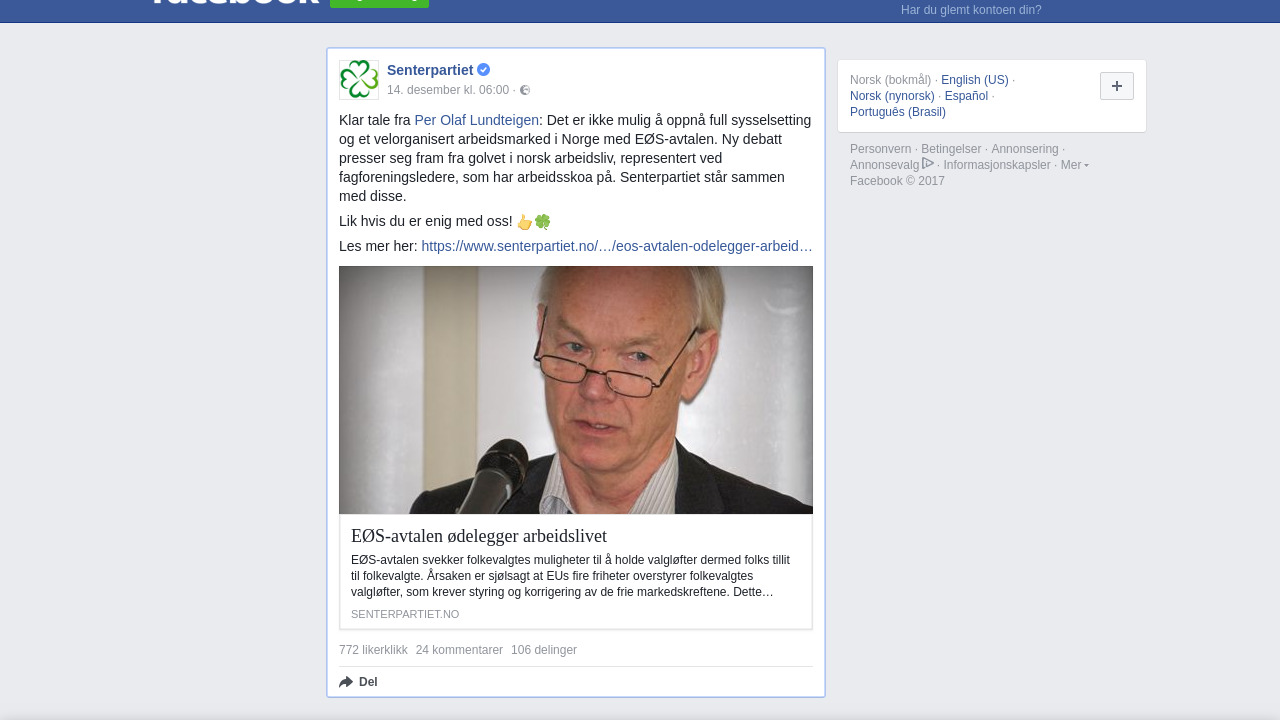Click the article photo of the man

click(x=576, y=390)
